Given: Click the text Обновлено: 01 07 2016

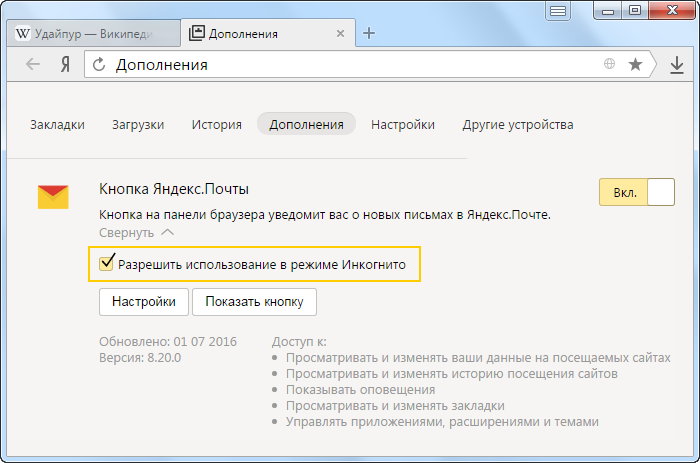Looking at the screenshot, I should click(168, 342).
